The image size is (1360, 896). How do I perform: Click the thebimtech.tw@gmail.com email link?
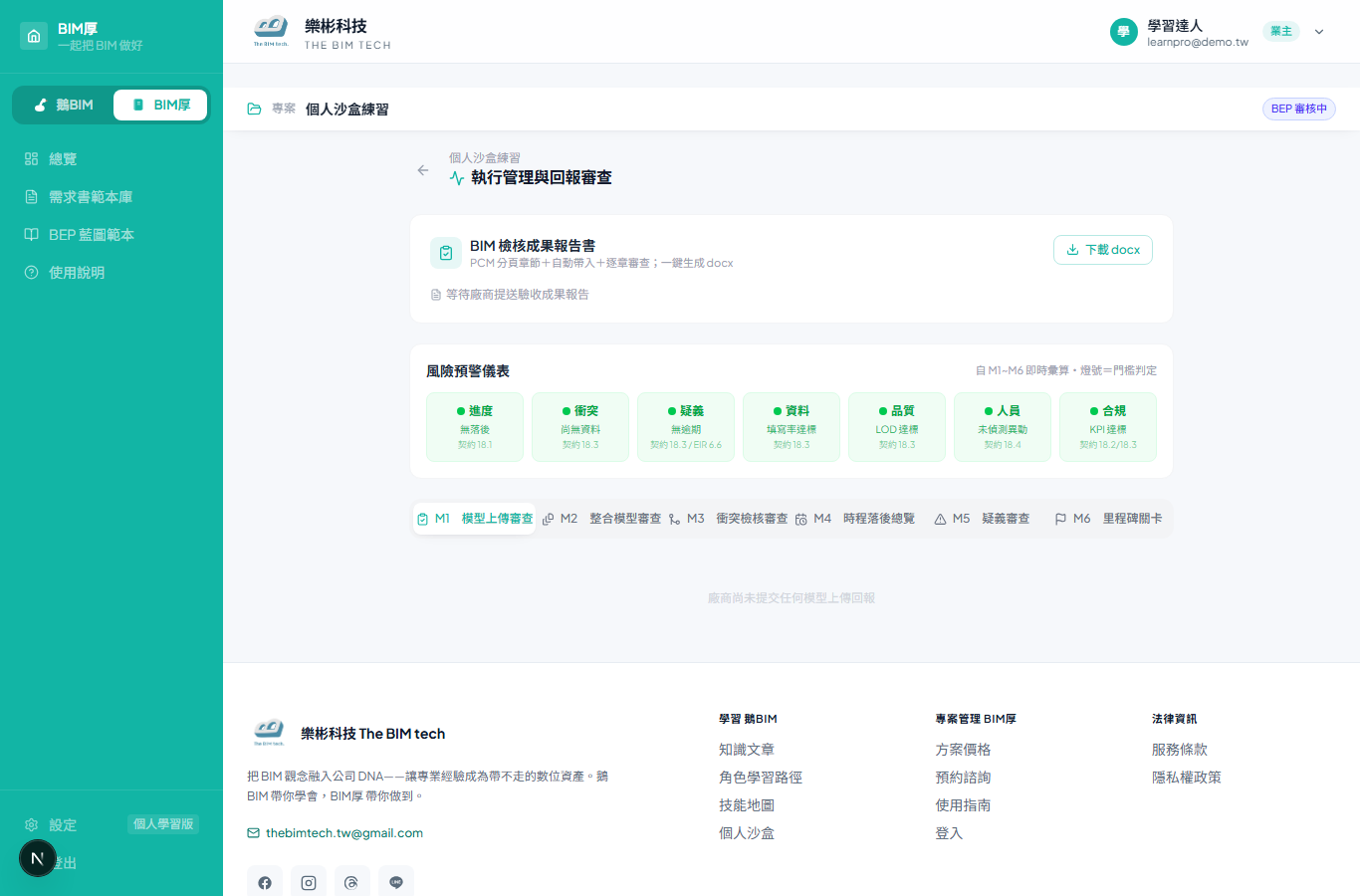pyautogui.click(x=343, y=833)
